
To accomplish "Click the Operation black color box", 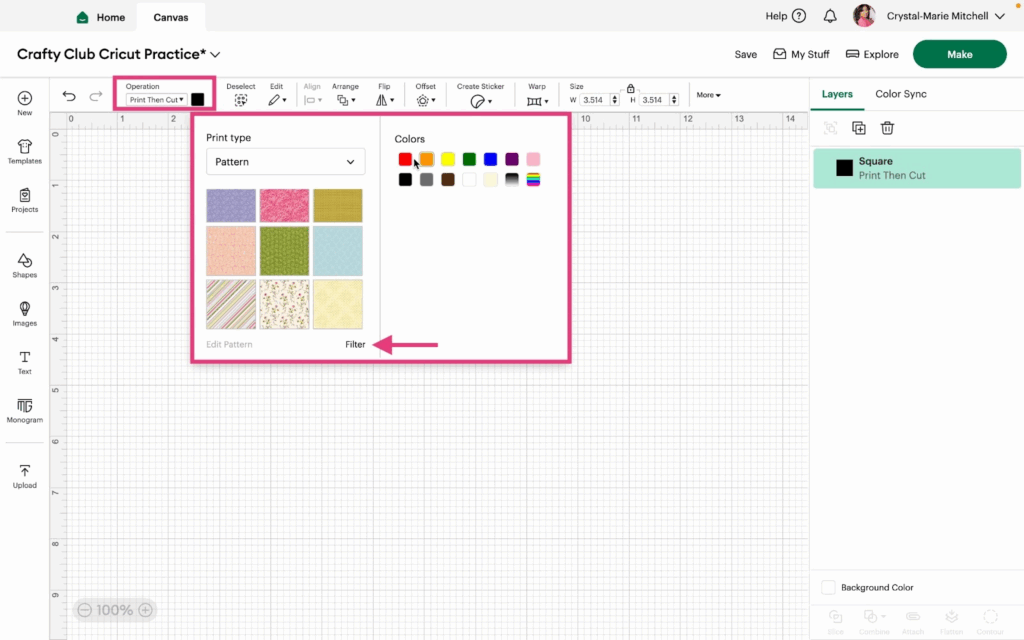I will pyautogui.click(x=197, y=99).
